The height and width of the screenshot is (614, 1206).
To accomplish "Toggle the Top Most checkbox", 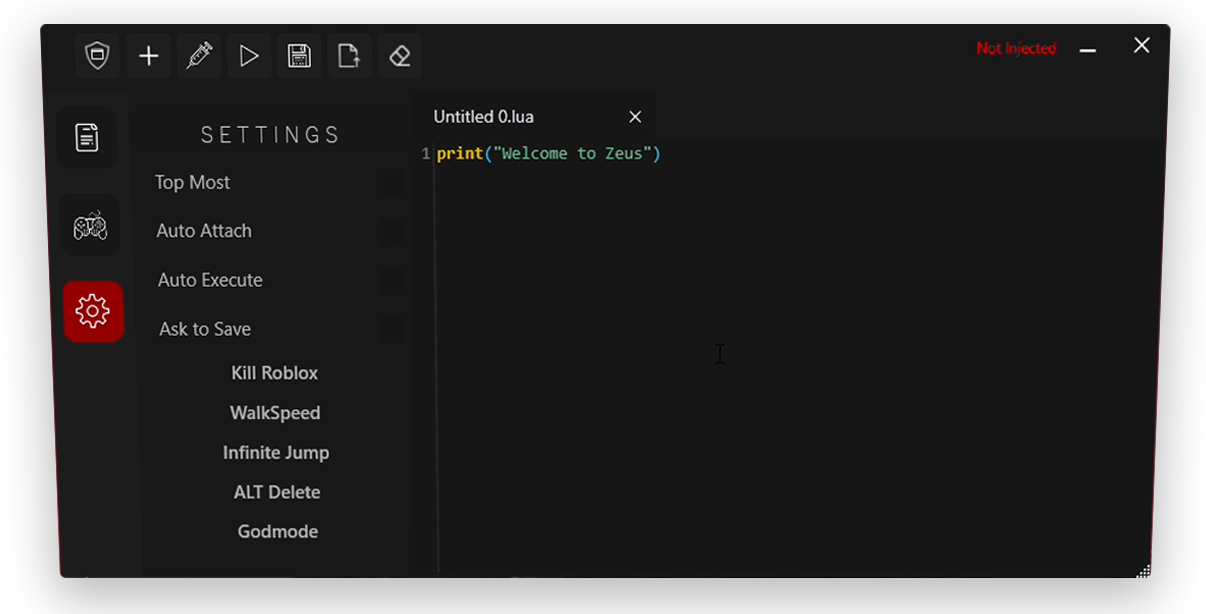I will [x=391, y=183].
